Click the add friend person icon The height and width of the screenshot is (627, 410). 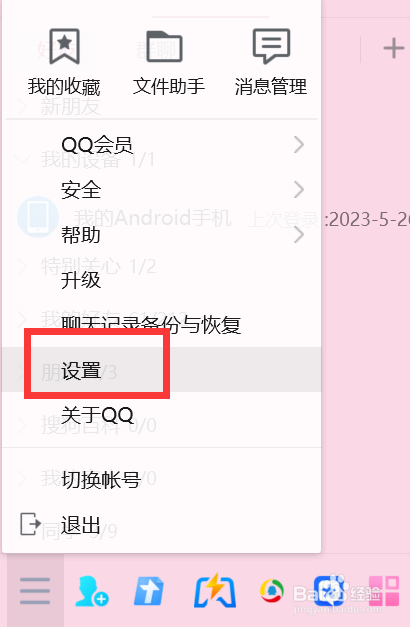click(x=92, y=591)
